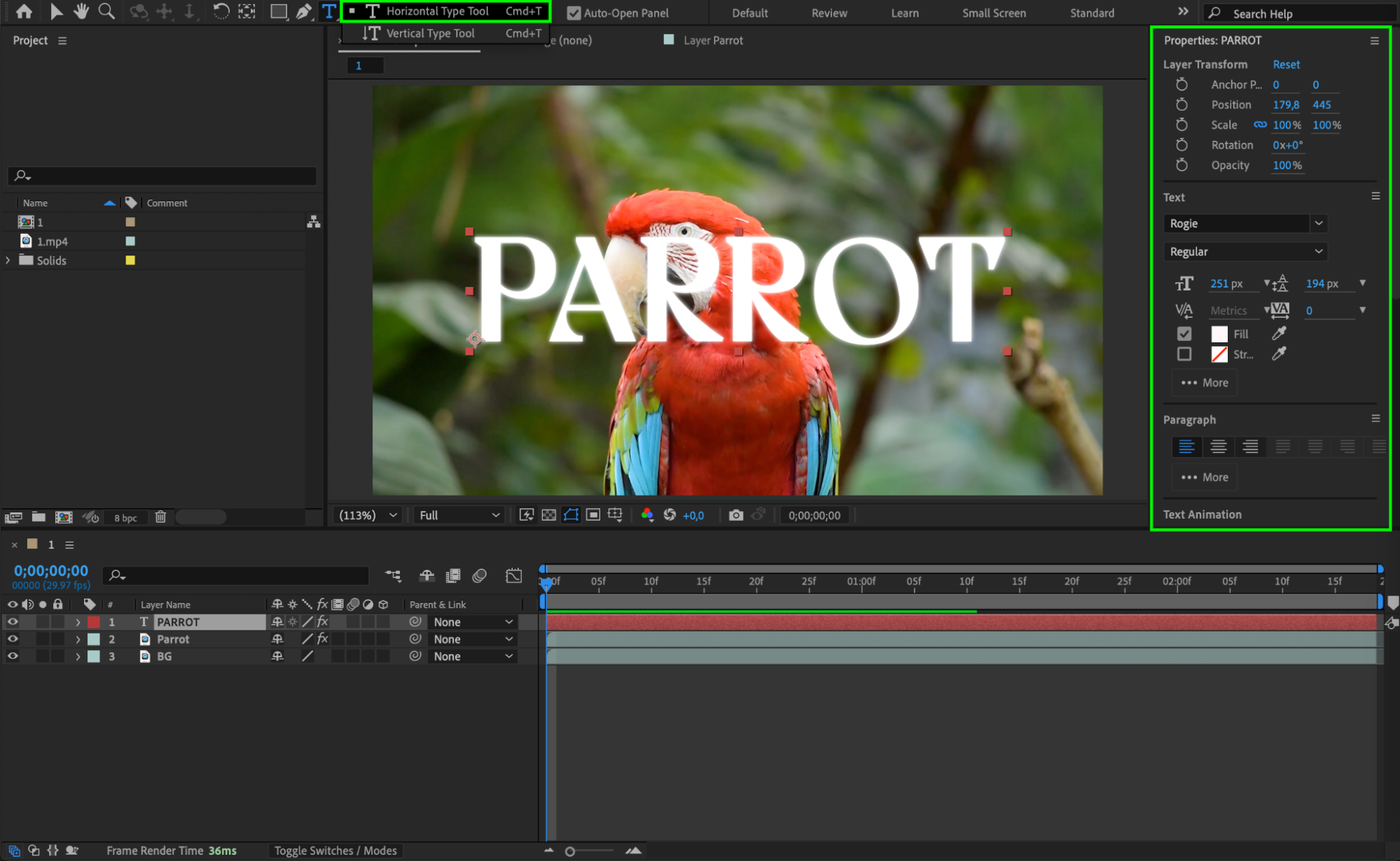Take a snapshot with camera icon
Image resolution: width=1400 pixels, height=861 pixels.
coord(735,515)
